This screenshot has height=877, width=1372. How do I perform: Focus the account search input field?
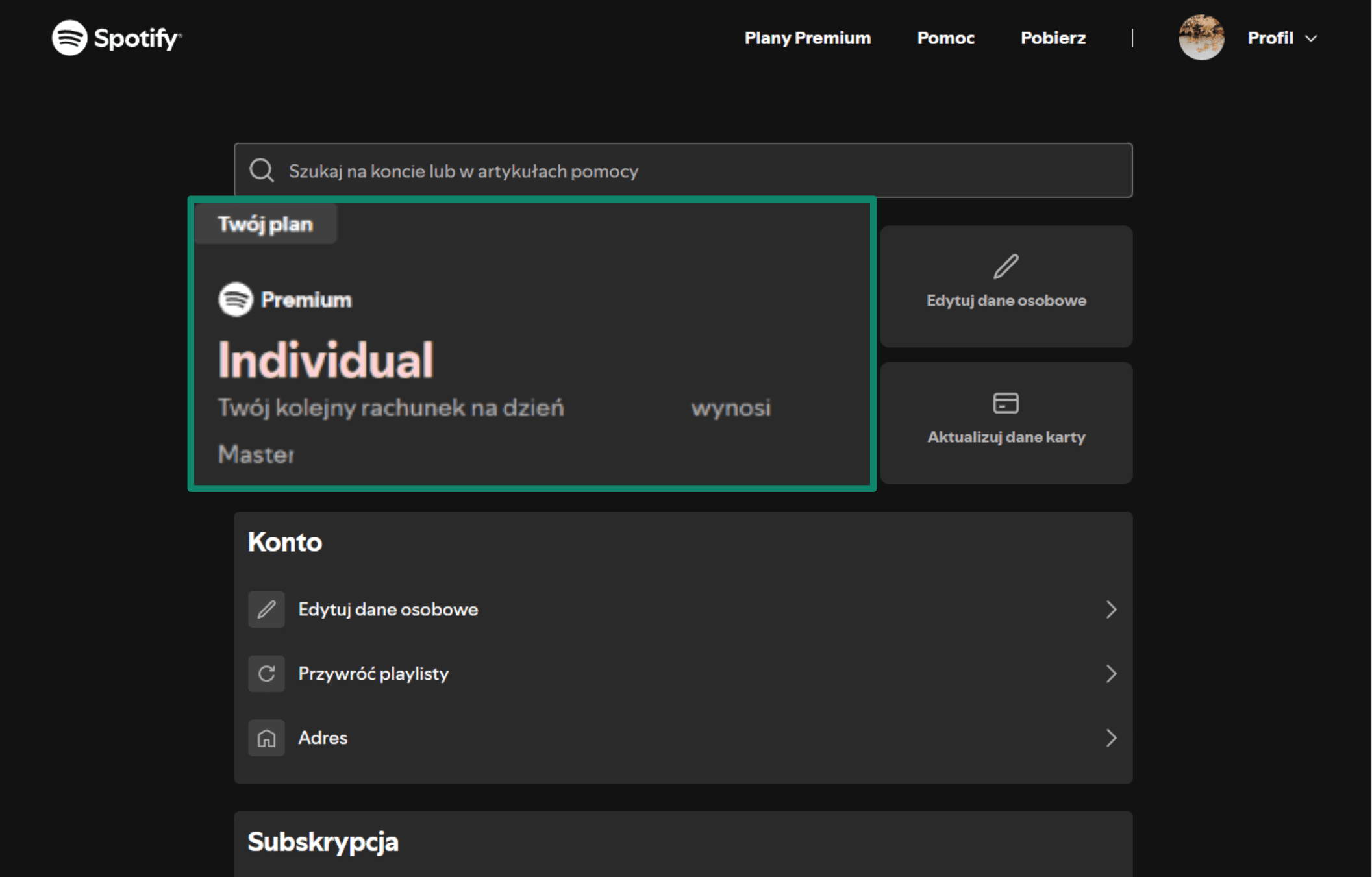pos(682,171)
